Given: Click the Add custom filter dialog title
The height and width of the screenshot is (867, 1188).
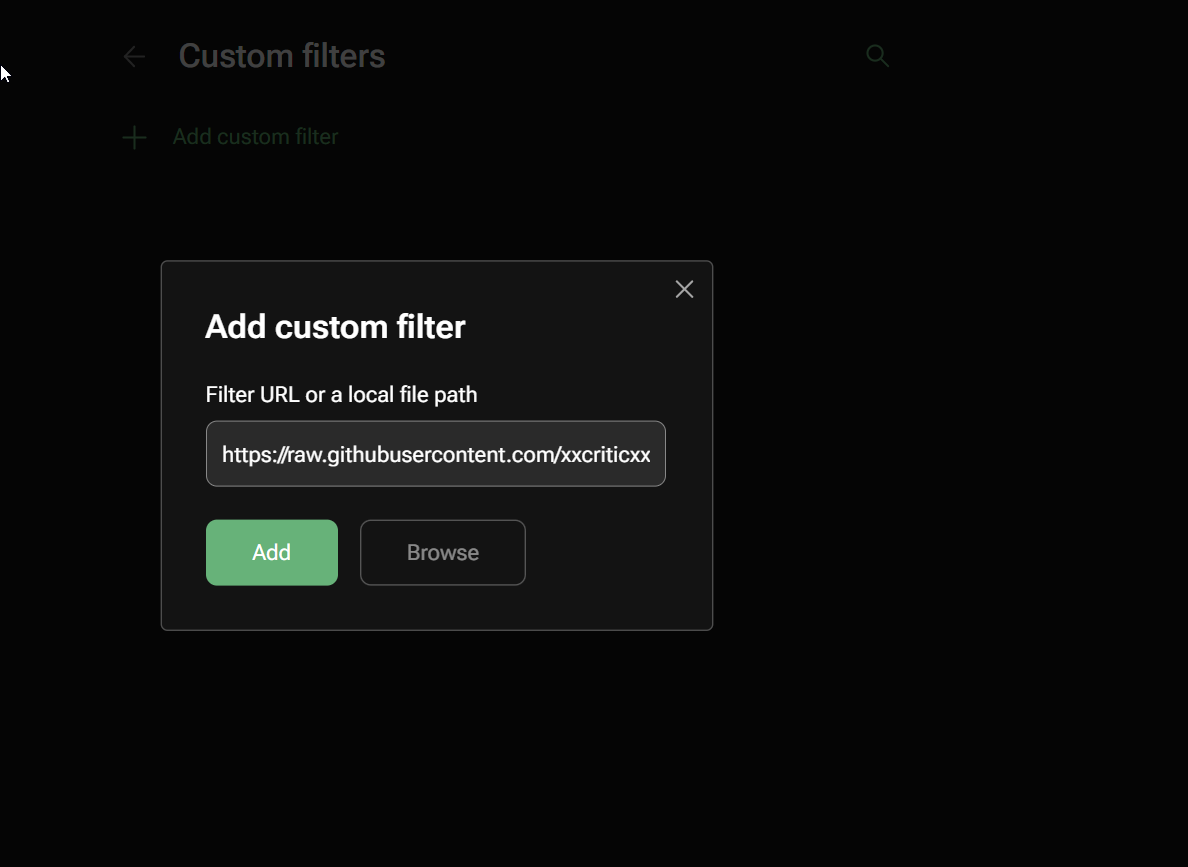Looking at the screenshot, I should [335, 327].
